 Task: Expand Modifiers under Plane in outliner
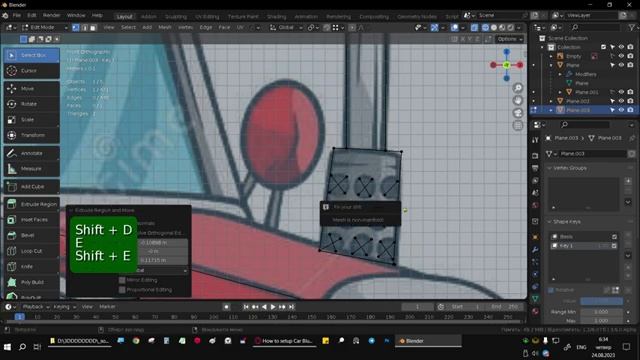tap(560, 74)
